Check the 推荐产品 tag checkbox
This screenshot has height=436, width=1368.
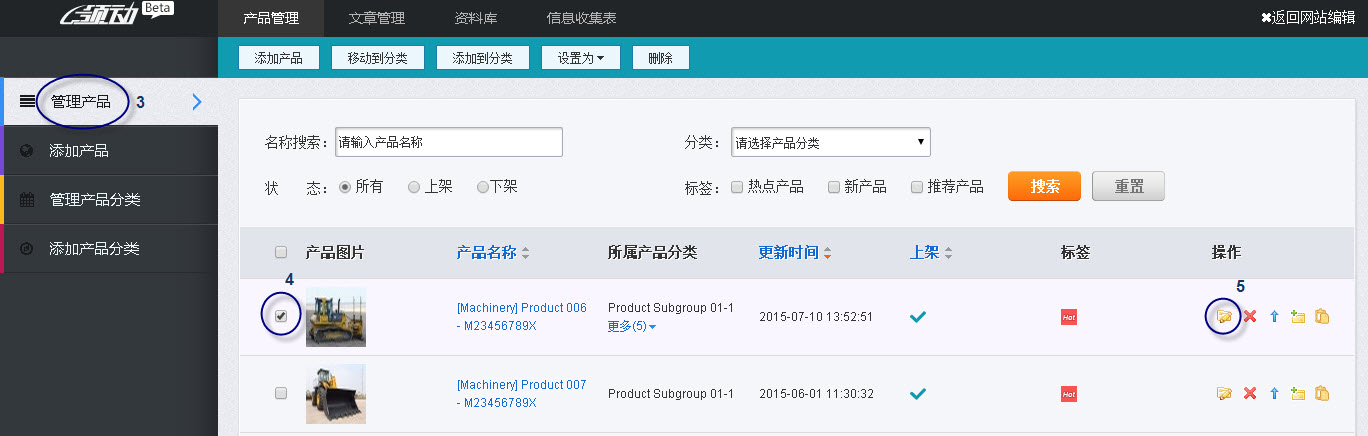click(x=917, y=187)
